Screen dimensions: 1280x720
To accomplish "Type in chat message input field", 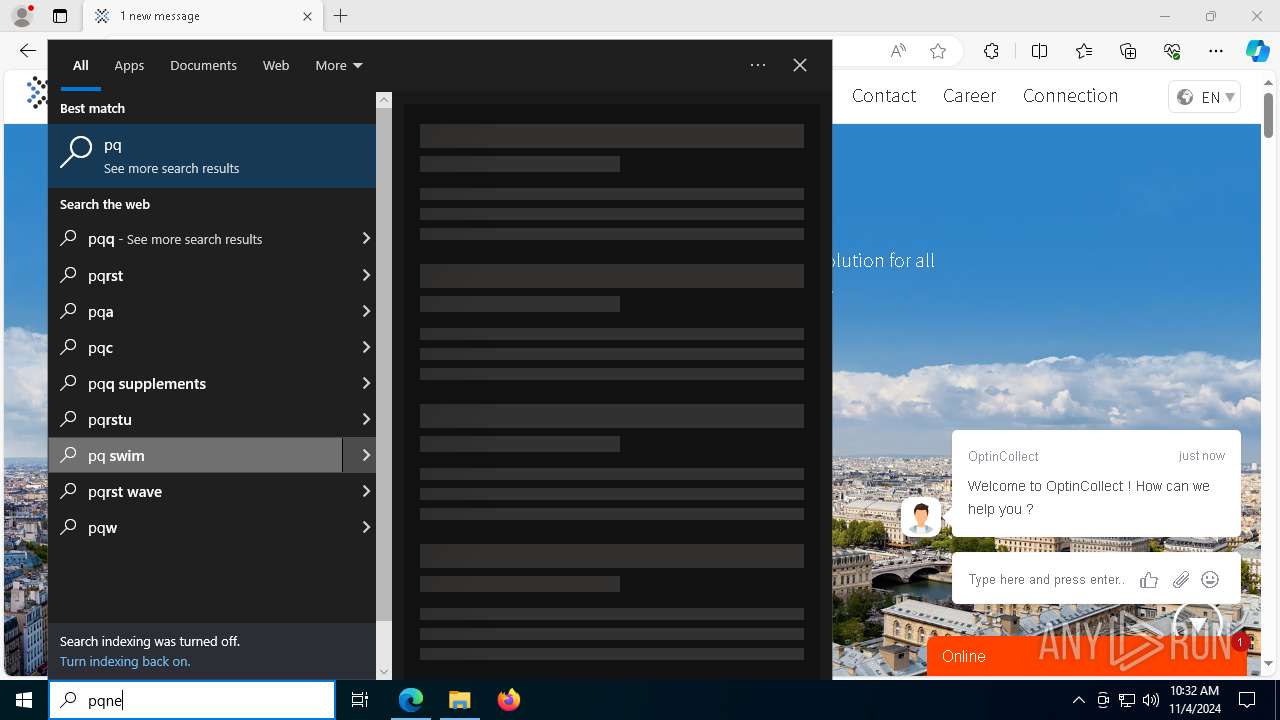I will (1046, 579).
